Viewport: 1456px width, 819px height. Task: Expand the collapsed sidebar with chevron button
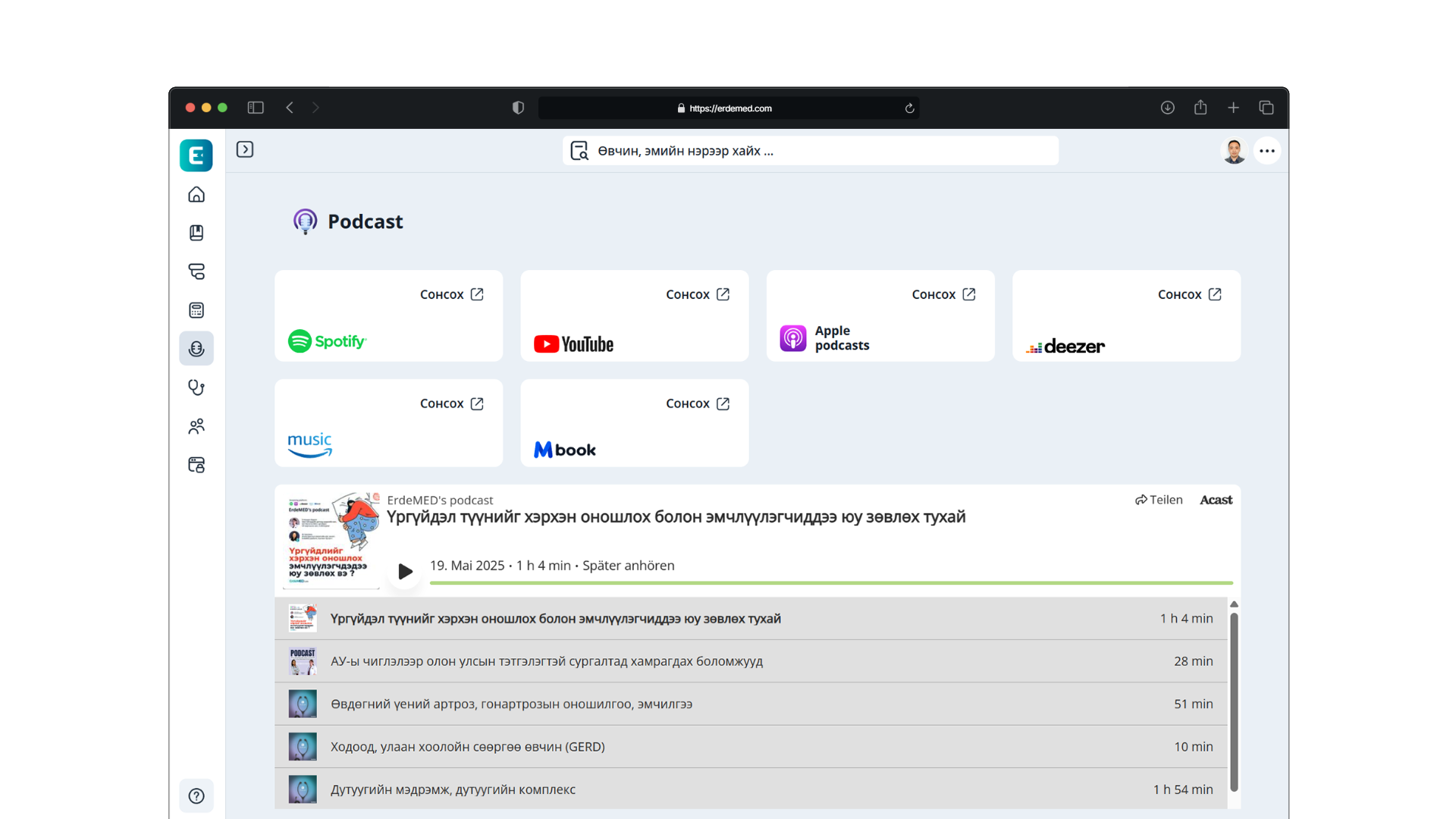point(245,149)
